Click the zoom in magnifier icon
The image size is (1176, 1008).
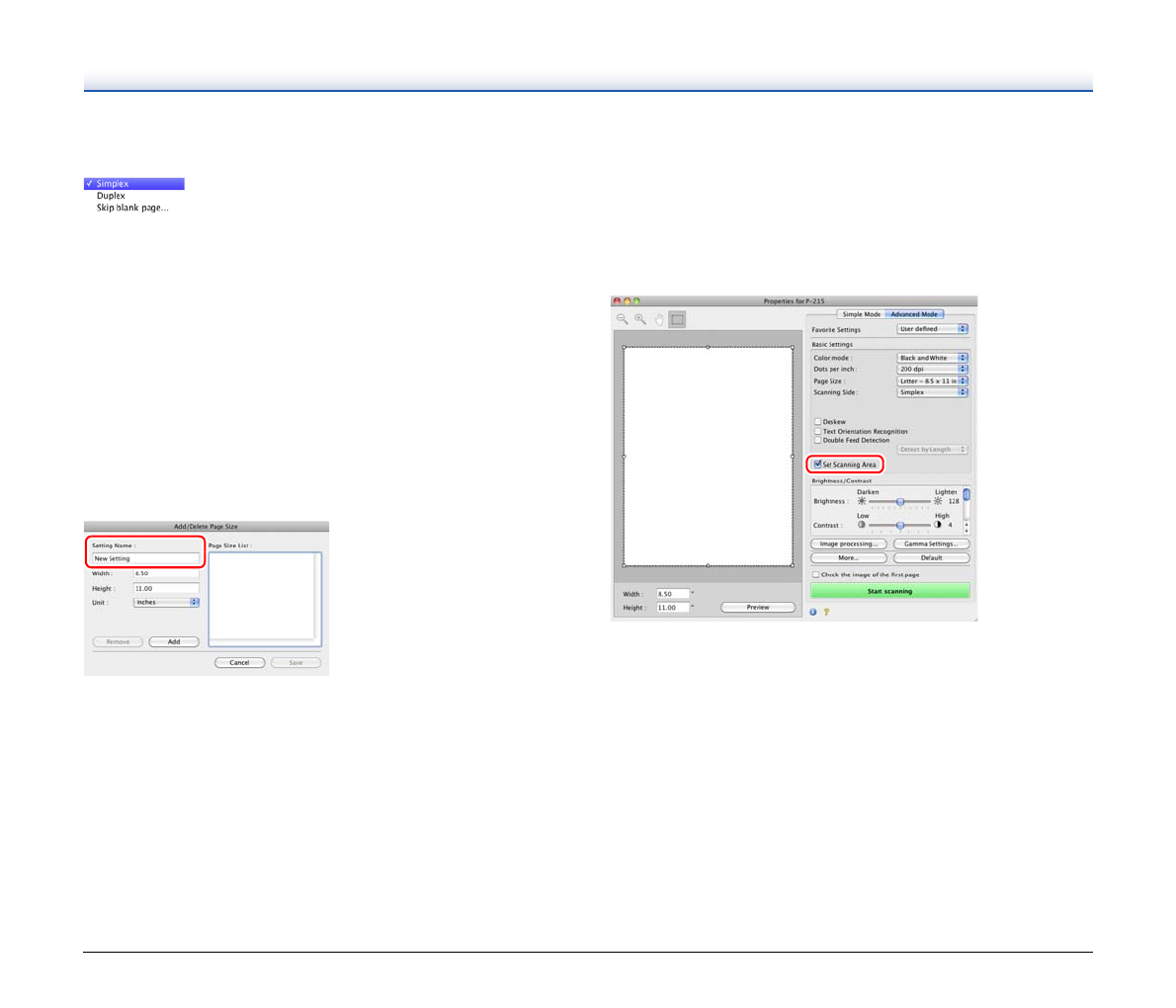point(640,319)
